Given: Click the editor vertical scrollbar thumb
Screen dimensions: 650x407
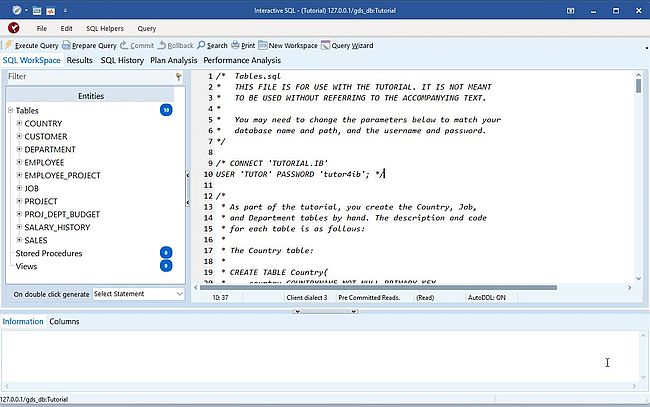Looking at the screenshot, I should click(x=638, y=86).
